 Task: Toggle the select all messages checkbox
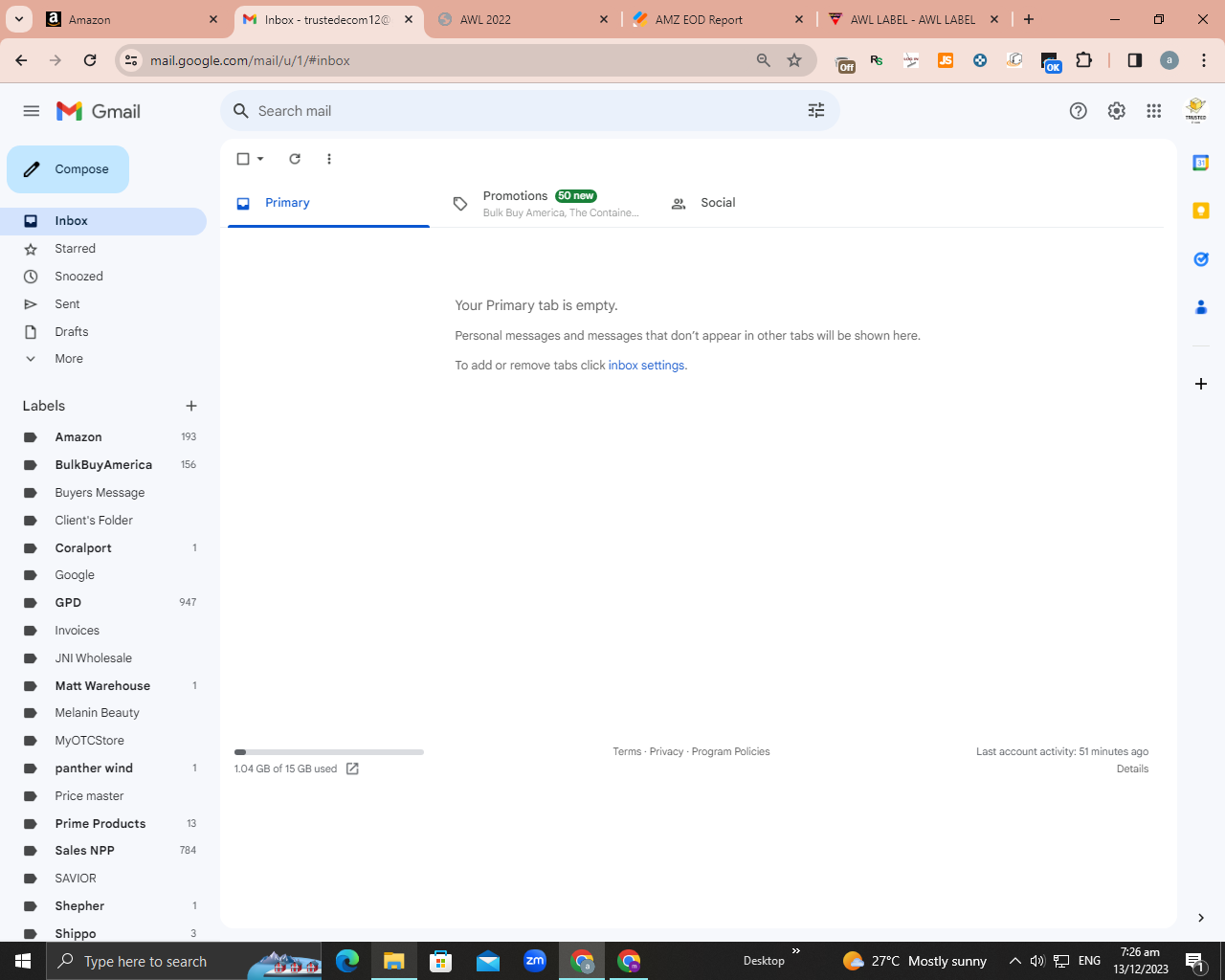243,159
